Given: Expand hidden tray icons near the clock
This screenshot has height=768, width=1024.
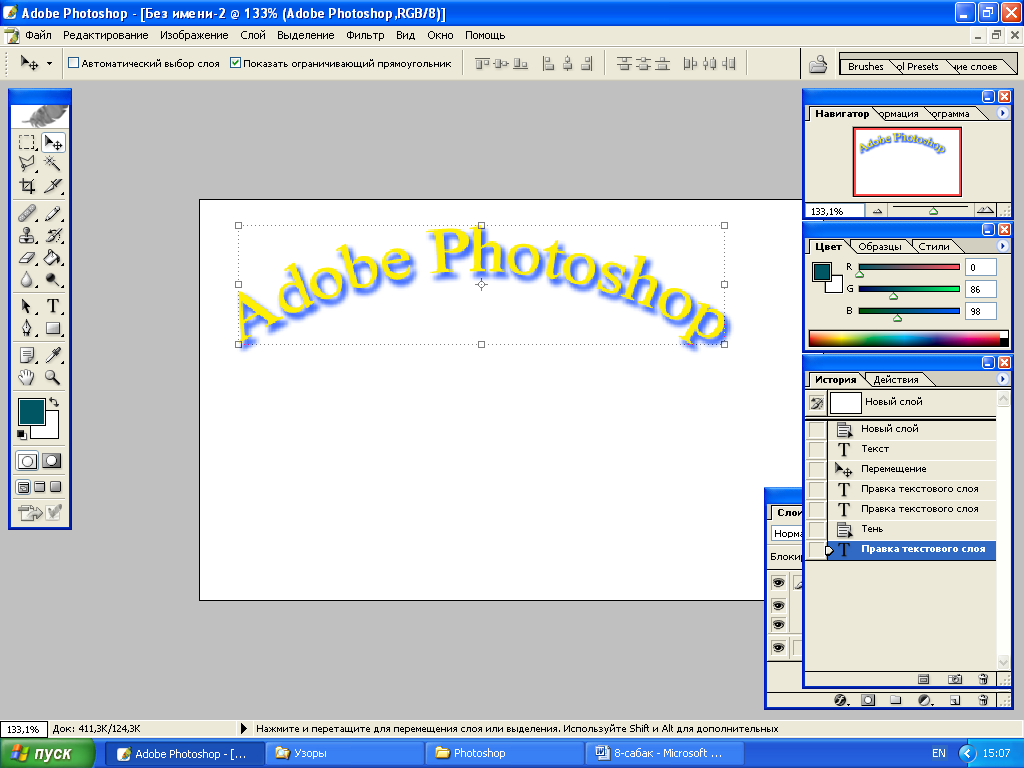Looking at the screenshot, I should [967, 754].
